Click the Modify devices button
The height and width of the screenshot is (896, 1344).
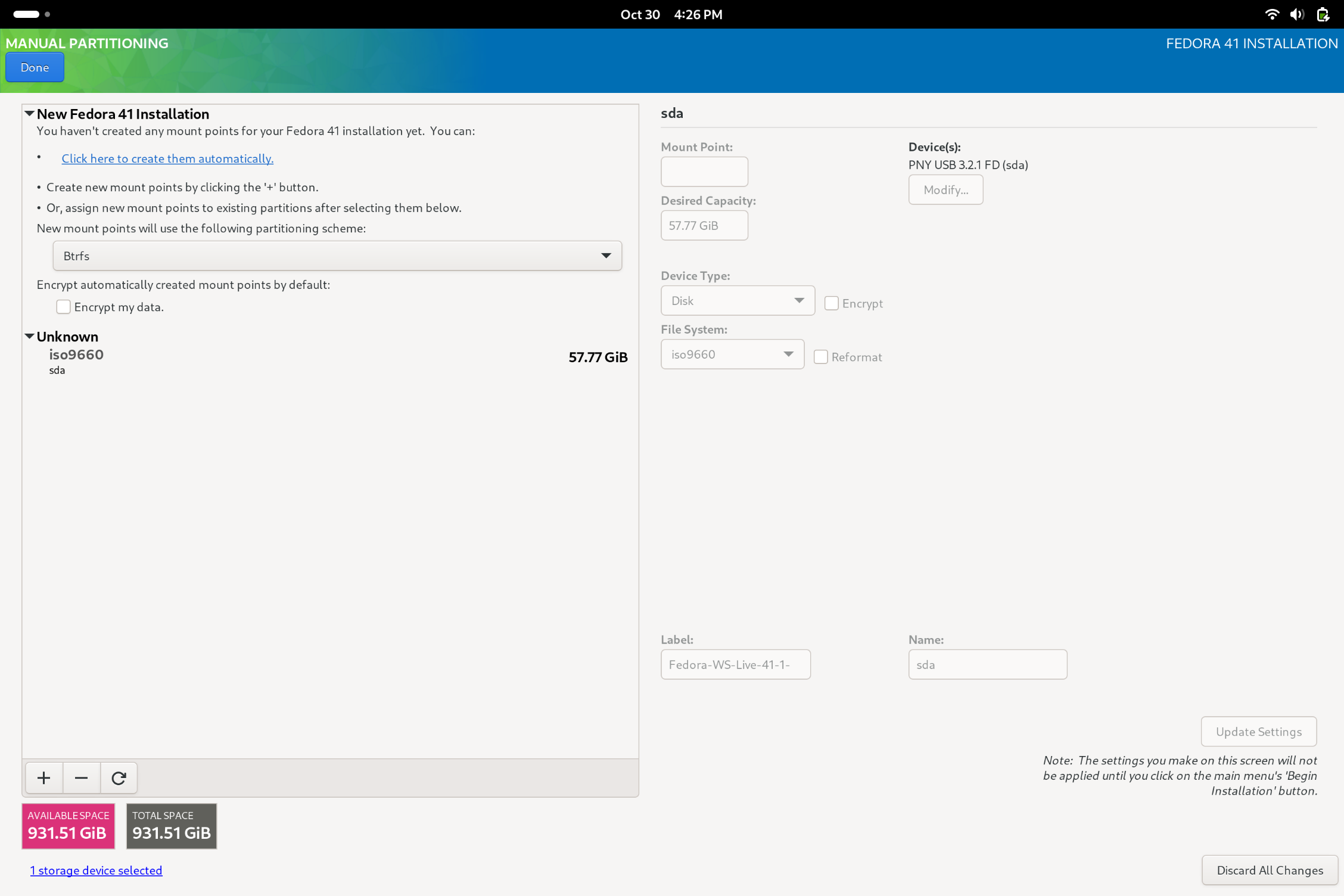click(x=945, y=190)
